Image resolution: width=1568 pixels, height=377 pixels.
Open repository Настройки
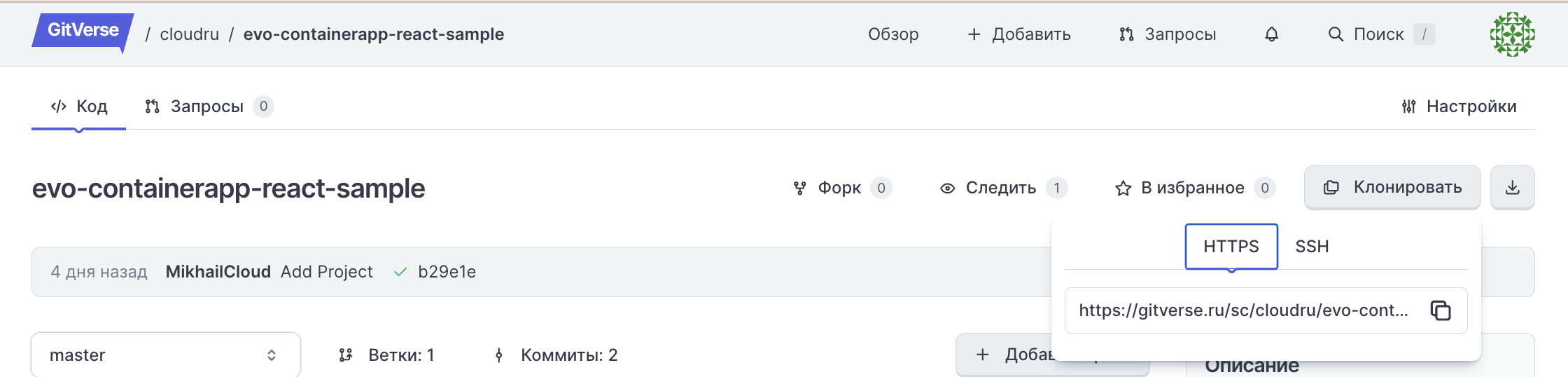click(x=1459, y=107)
